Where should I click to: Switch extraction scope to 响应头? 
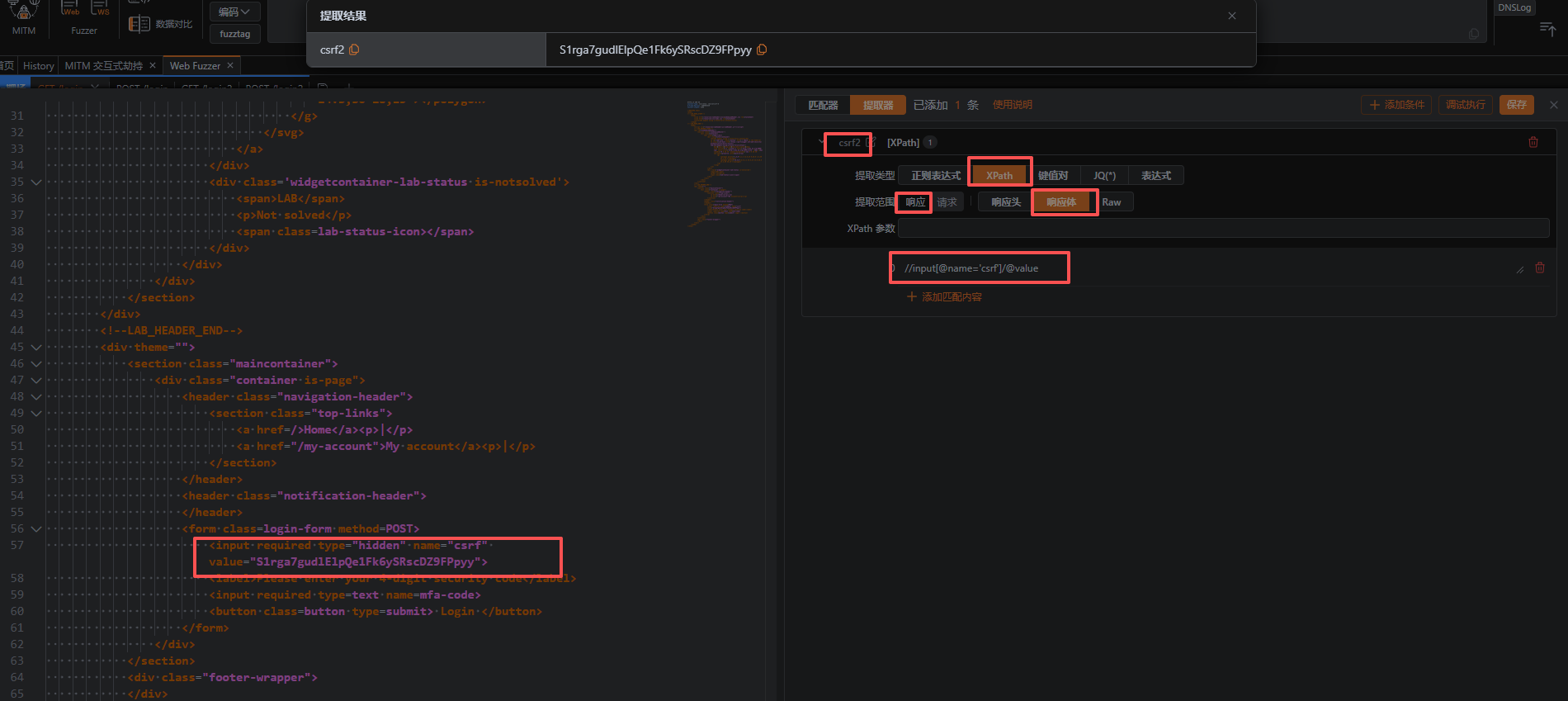pos(1005,202)
